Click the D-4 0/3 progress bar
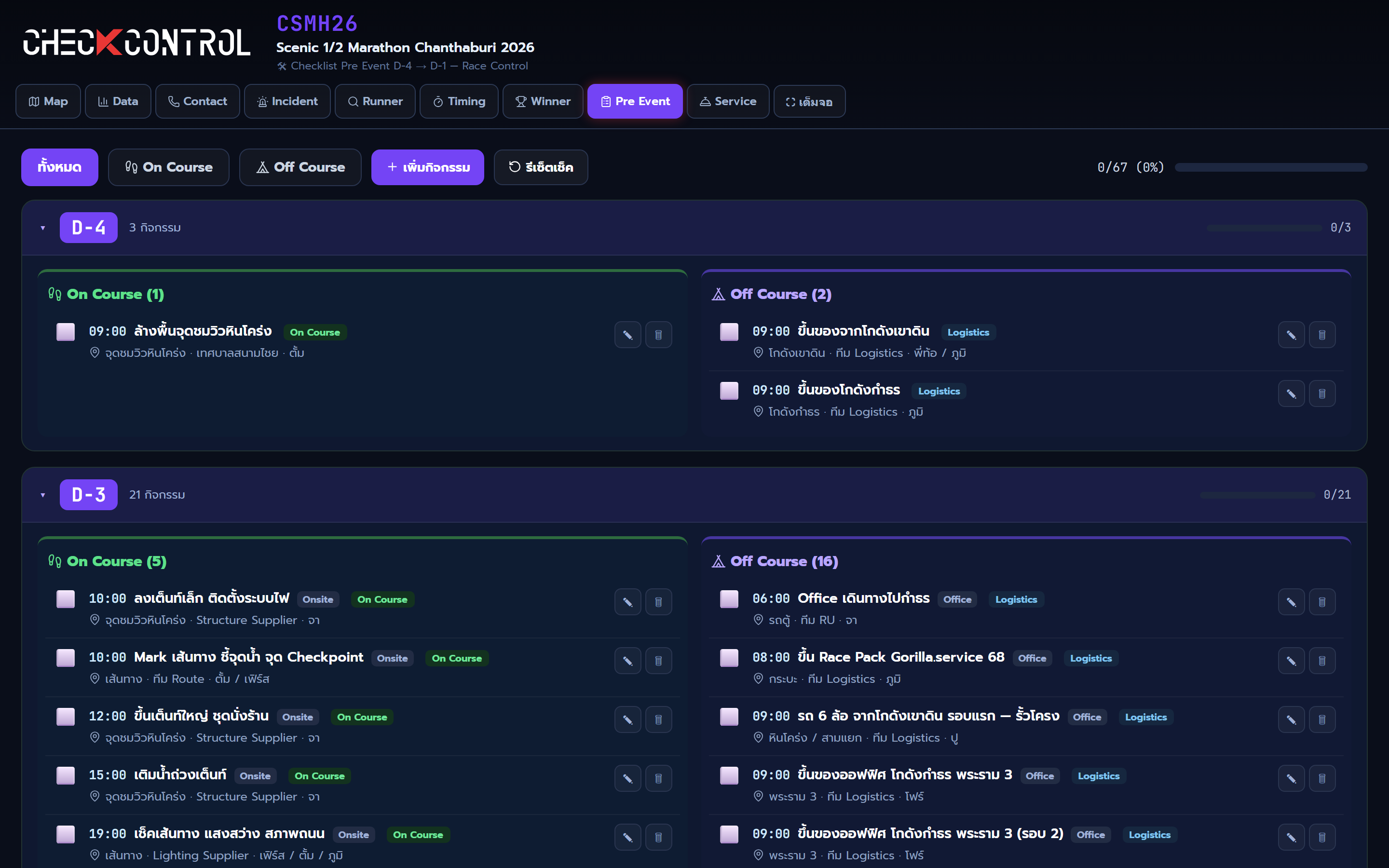 point(1264,228)
